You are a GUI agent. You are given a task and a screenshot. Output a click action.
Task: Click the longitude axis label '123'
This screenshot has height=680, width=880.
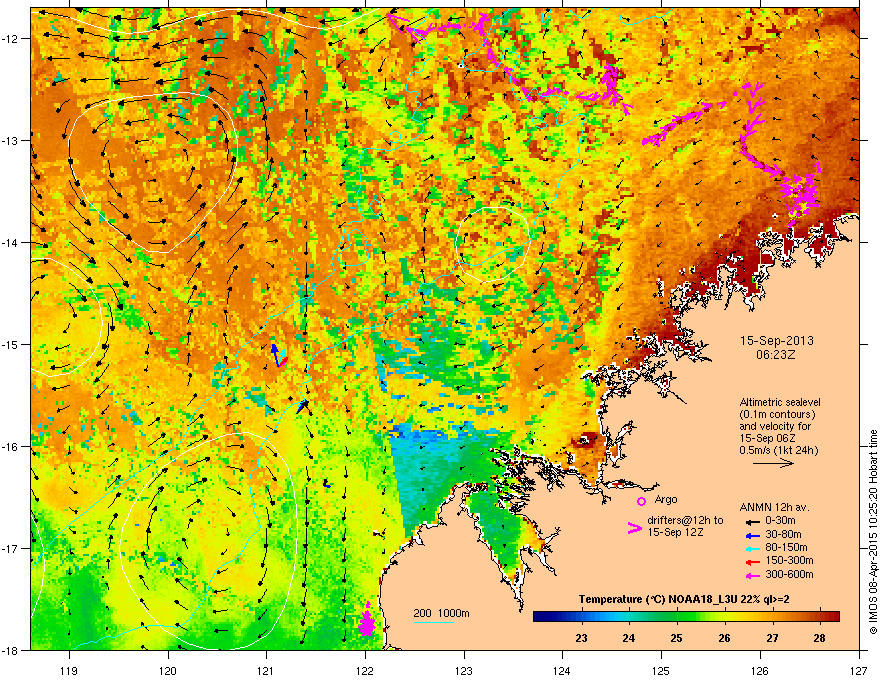tap(464, 670)
